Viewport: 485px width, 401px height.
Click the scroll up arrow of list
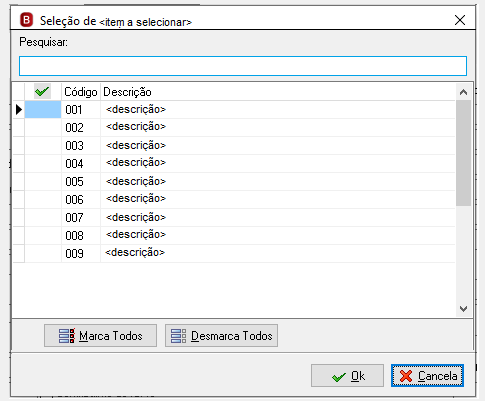coord(463,92)
